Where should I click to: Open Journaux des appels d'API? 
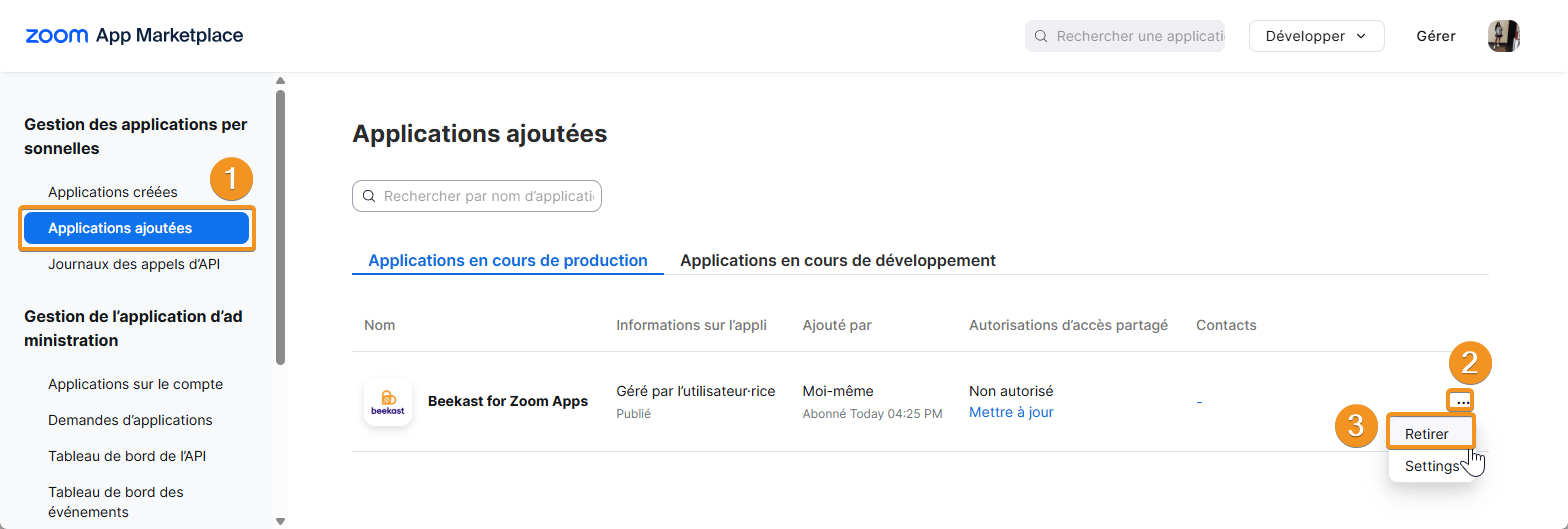click(134, 264)
